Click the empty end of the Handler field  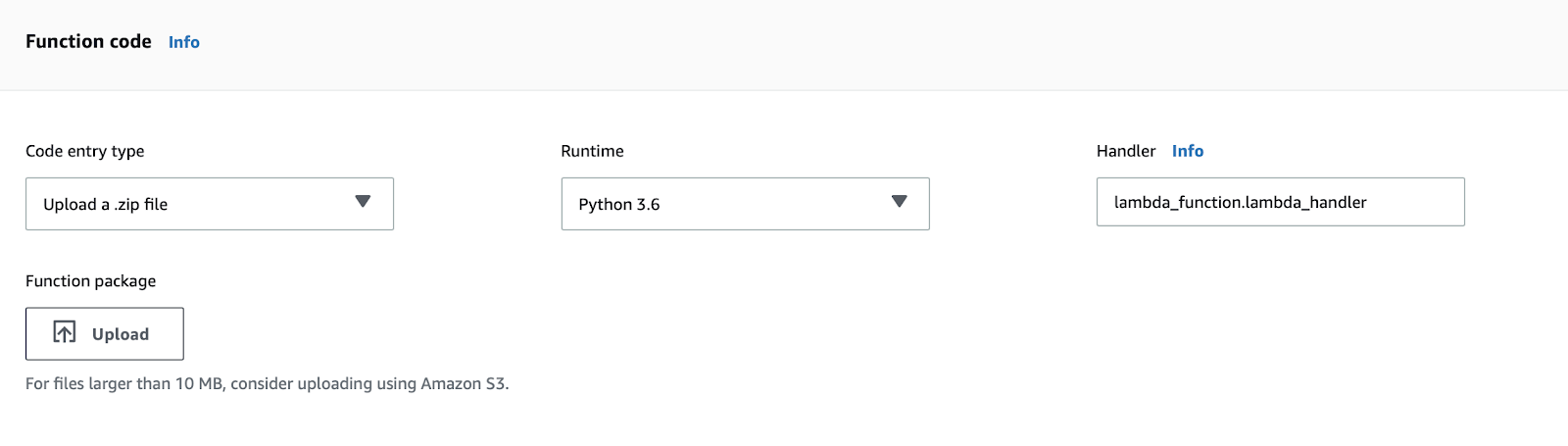coord(1416,202)
